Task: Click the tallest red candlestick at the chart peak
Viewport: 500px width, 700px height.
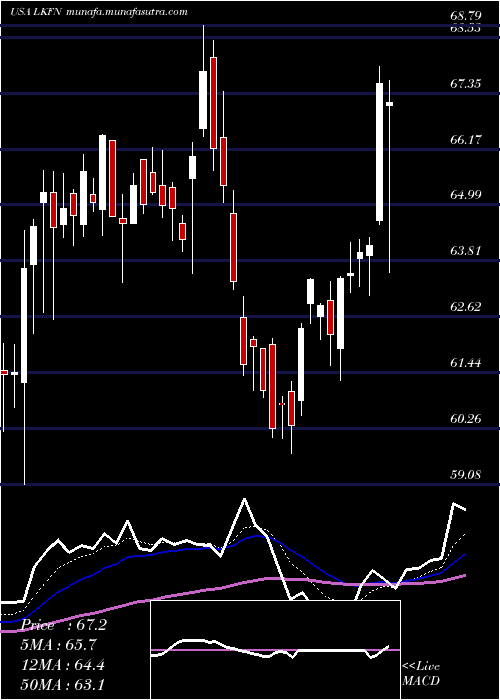Action: pyautogui.click(x=213, y=103)
